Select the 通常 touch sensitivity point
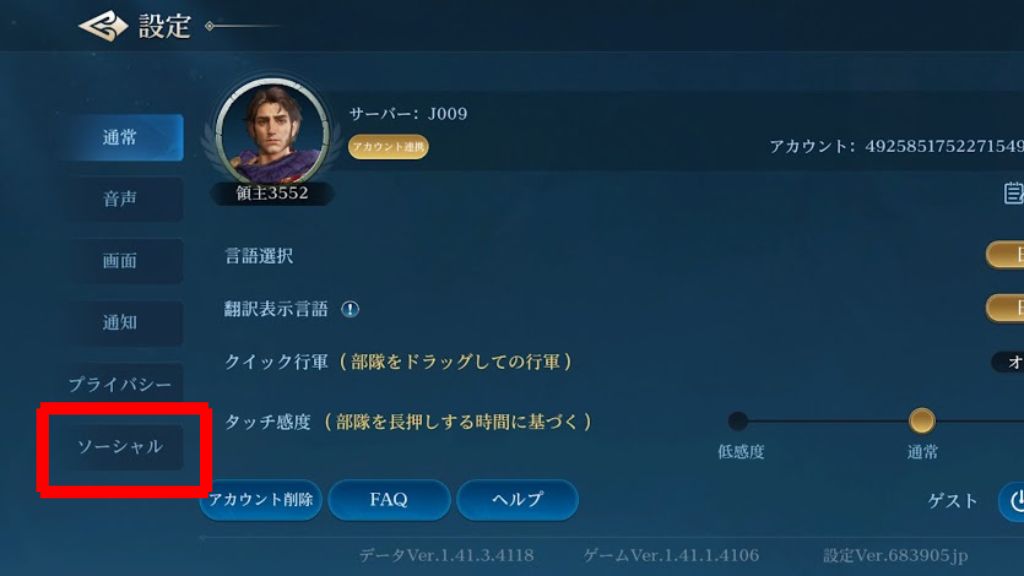Viewport: 1024px width, 576px height. click(x=921, y=421)
